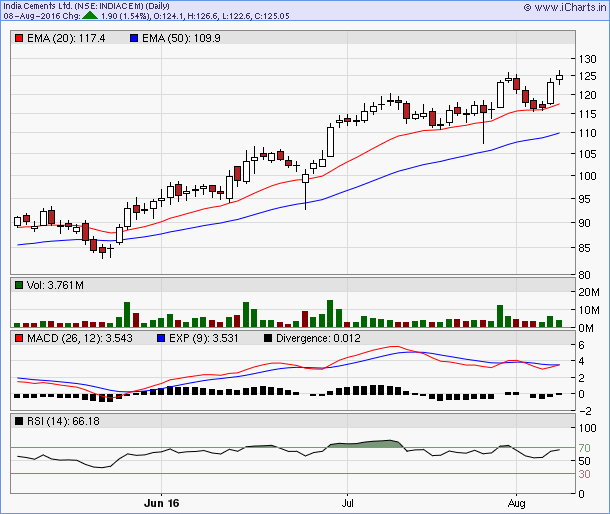Image resolution: width=610 pixels, height=514 pixels.
Task: Click the India Cements Ltd. chart title
Action: (86, 6)
